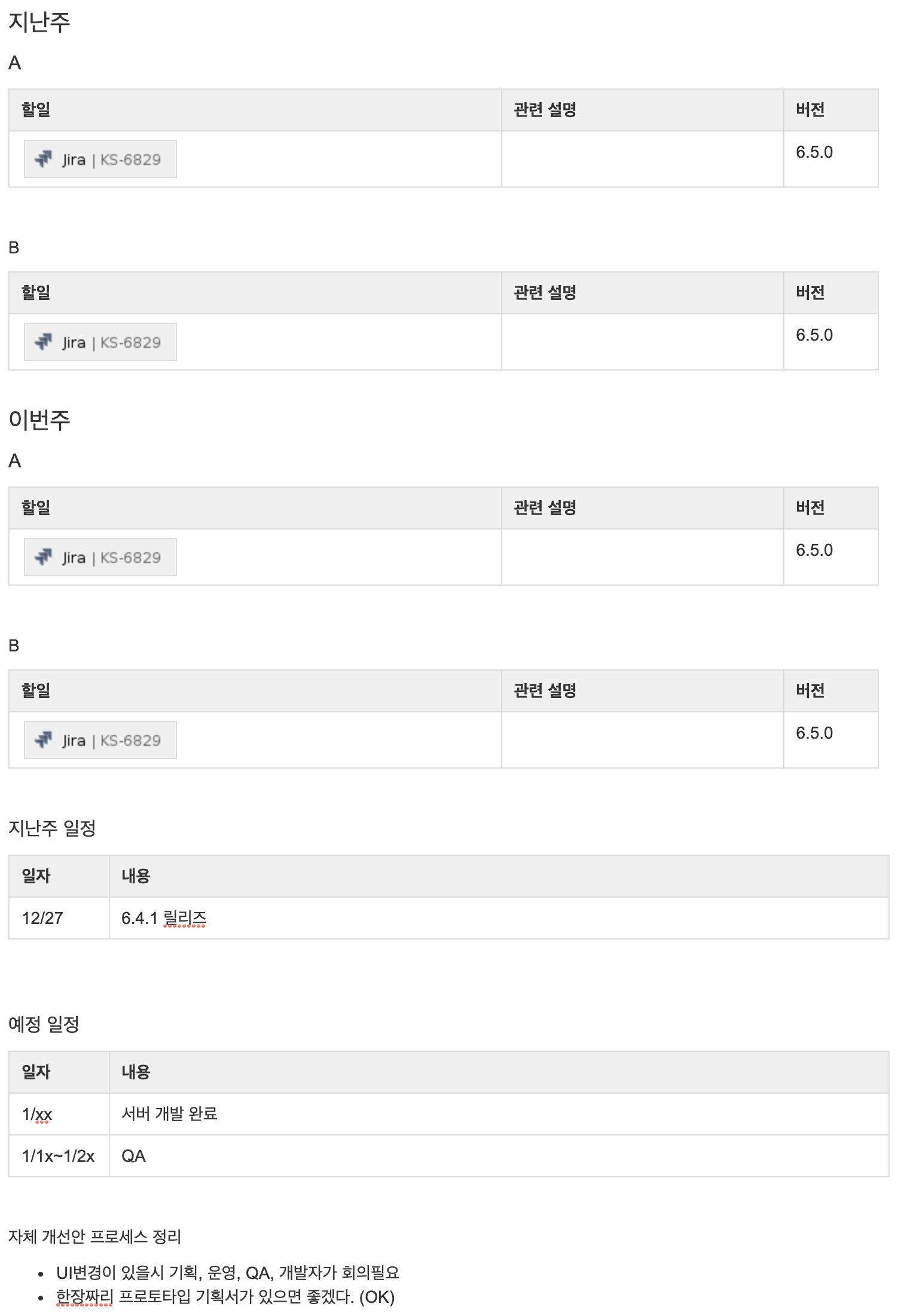
Task: Click the 1/1x~1/2x date cell
Action: pos(59,1156)
